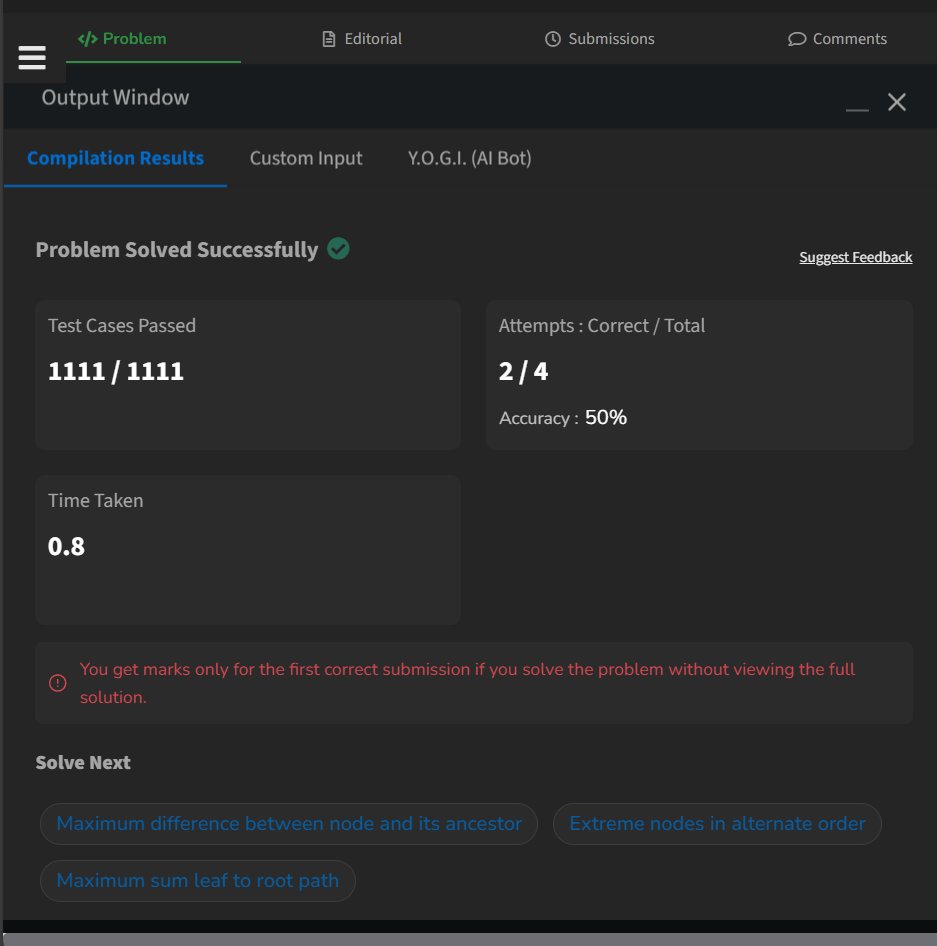Click the Solve Next heading
937x946 pixels.
pos(83,763)
